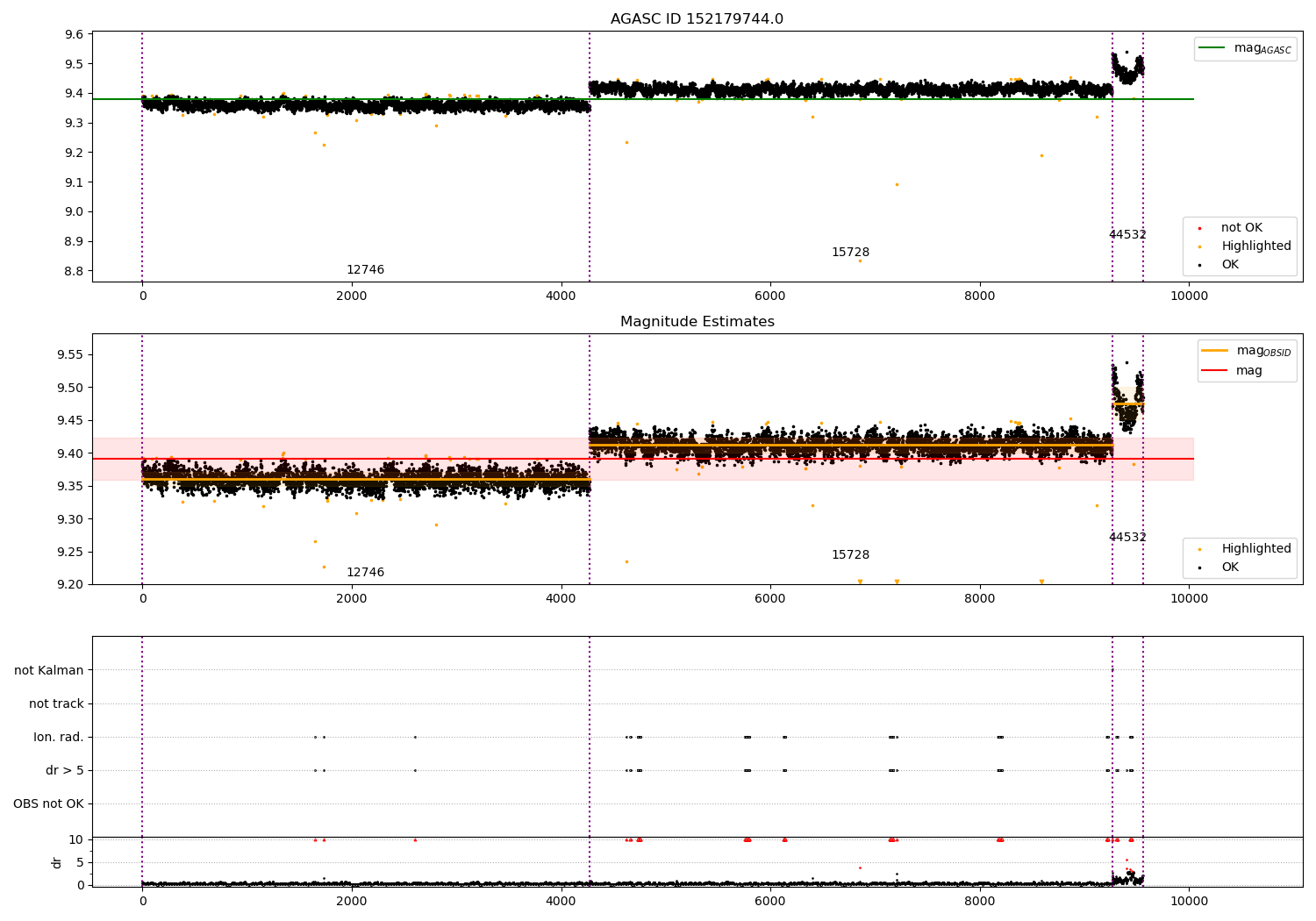Click 'Highlighted' in the top panel legend
Screen dimensions: 1316x921
(1256, 246)
